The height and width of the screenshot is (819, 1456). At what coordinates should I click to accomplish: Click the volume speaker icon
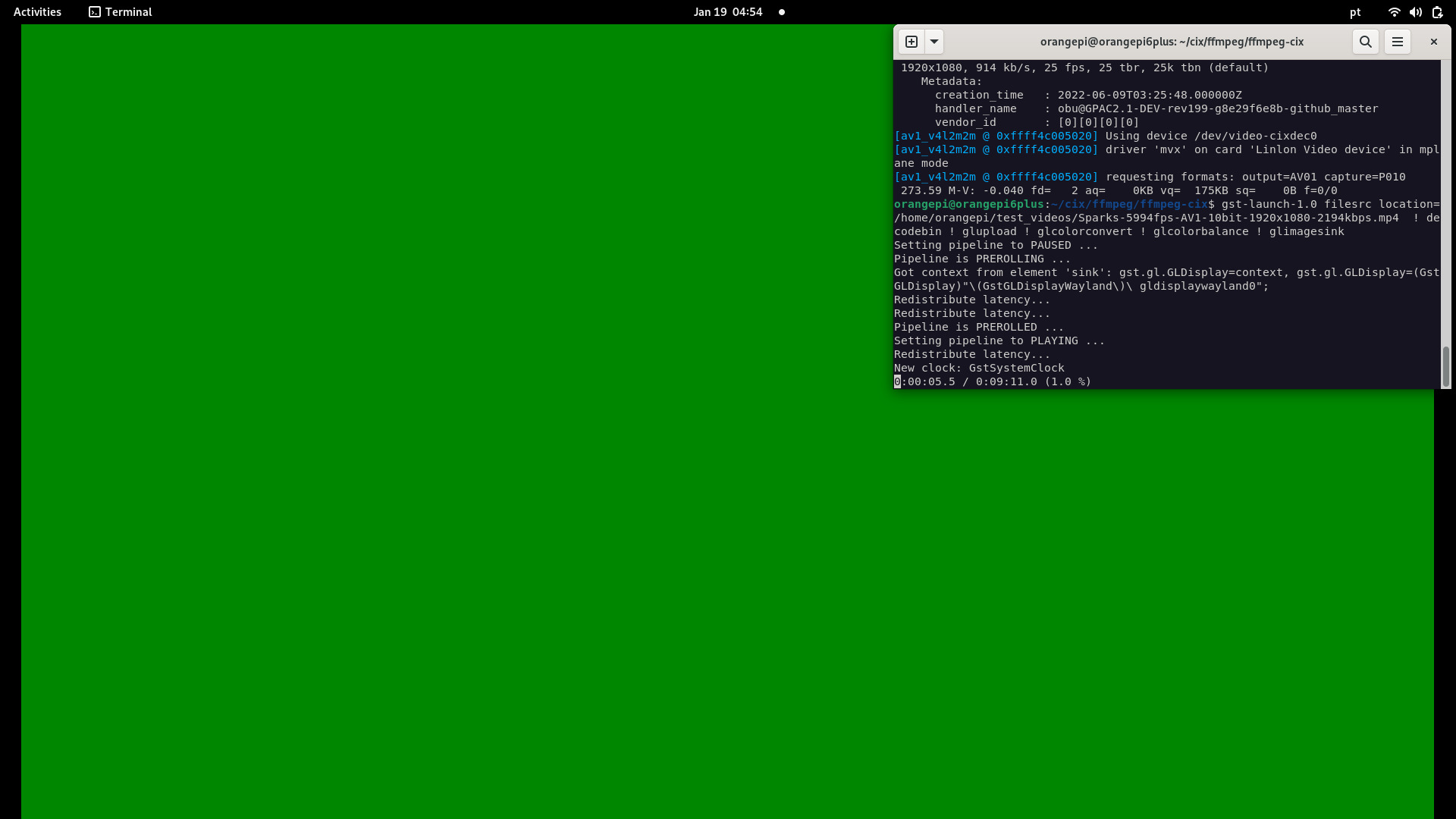(1415, 12)
